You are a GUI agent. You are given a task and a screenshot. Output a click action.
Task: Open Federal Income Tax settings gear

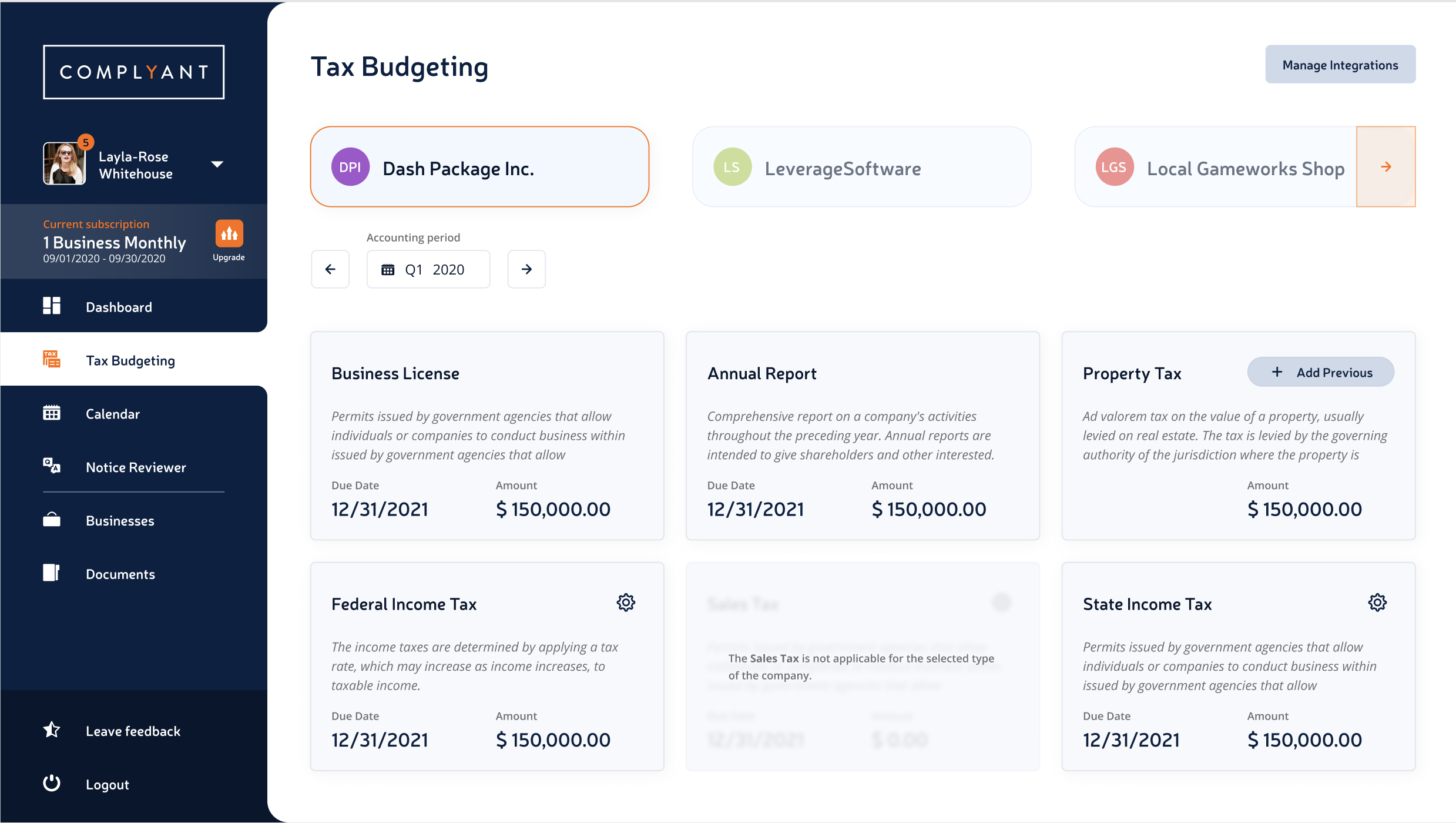(x=626, y=603)
